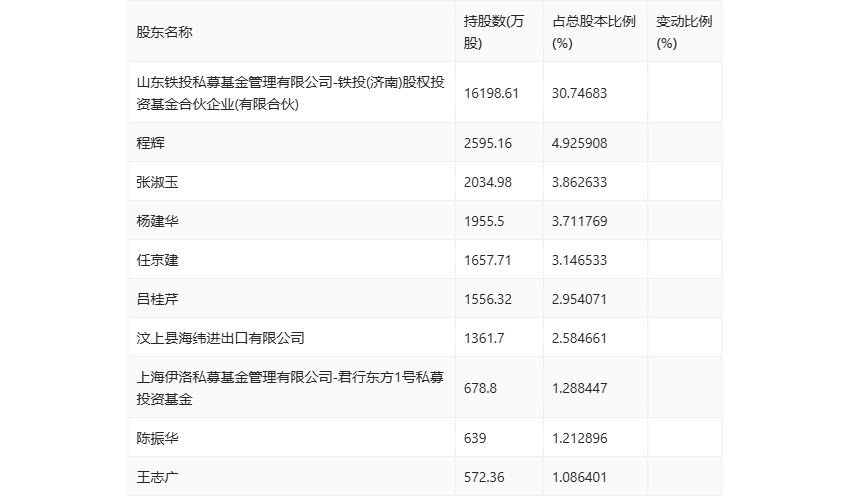Click shares value 2034.98
The height and width of the screenshot is (496, 850).
pos(488,182)
